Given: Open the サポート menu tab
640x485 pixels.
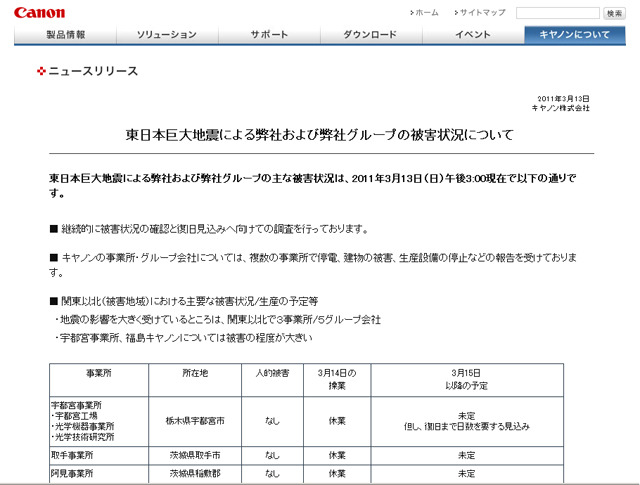Looking at the screenshot, I should [x=269, y=35].
